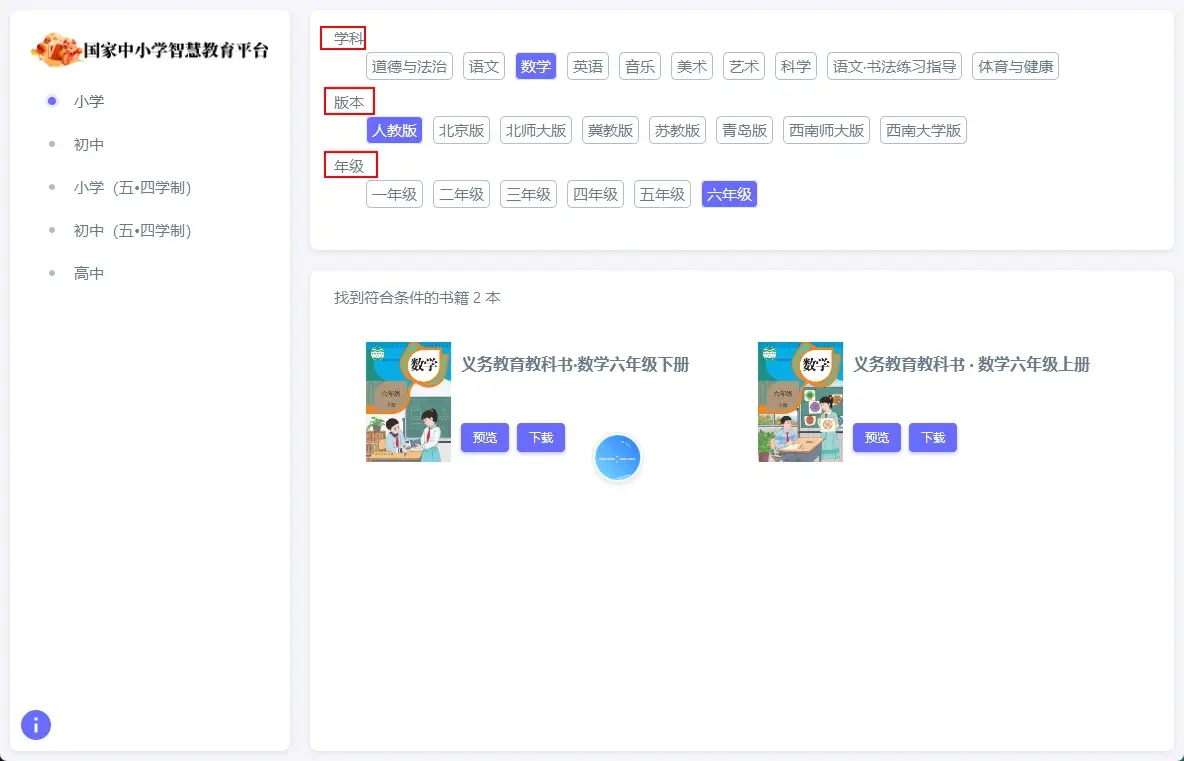Switch to 初中 (五•四学制) category

[x=131, y=230]
